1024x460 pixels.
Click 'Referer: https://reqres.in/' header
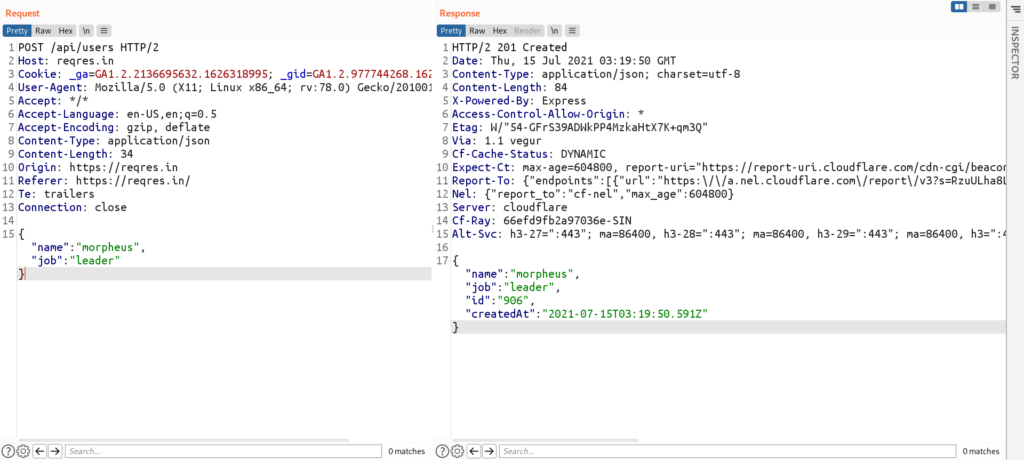(104, 180)
